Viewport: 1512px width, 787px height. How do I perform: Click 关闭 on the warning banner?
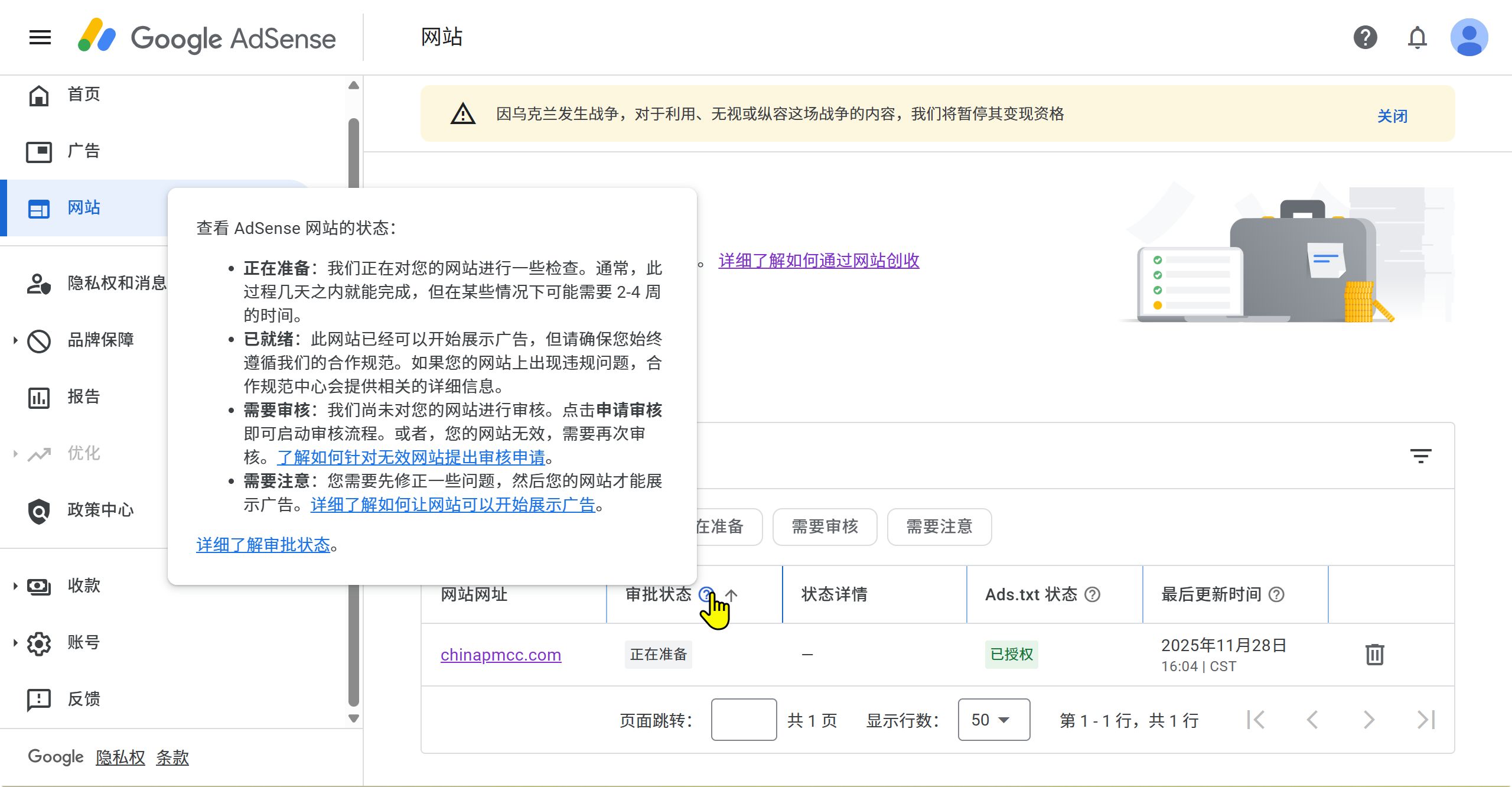coord(1392,116)
